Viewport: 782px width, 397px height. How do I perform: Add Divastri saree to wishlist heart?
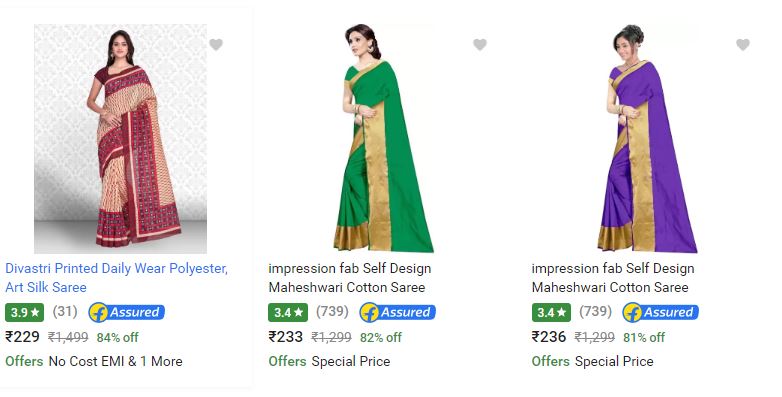click(x=216, y=44)
